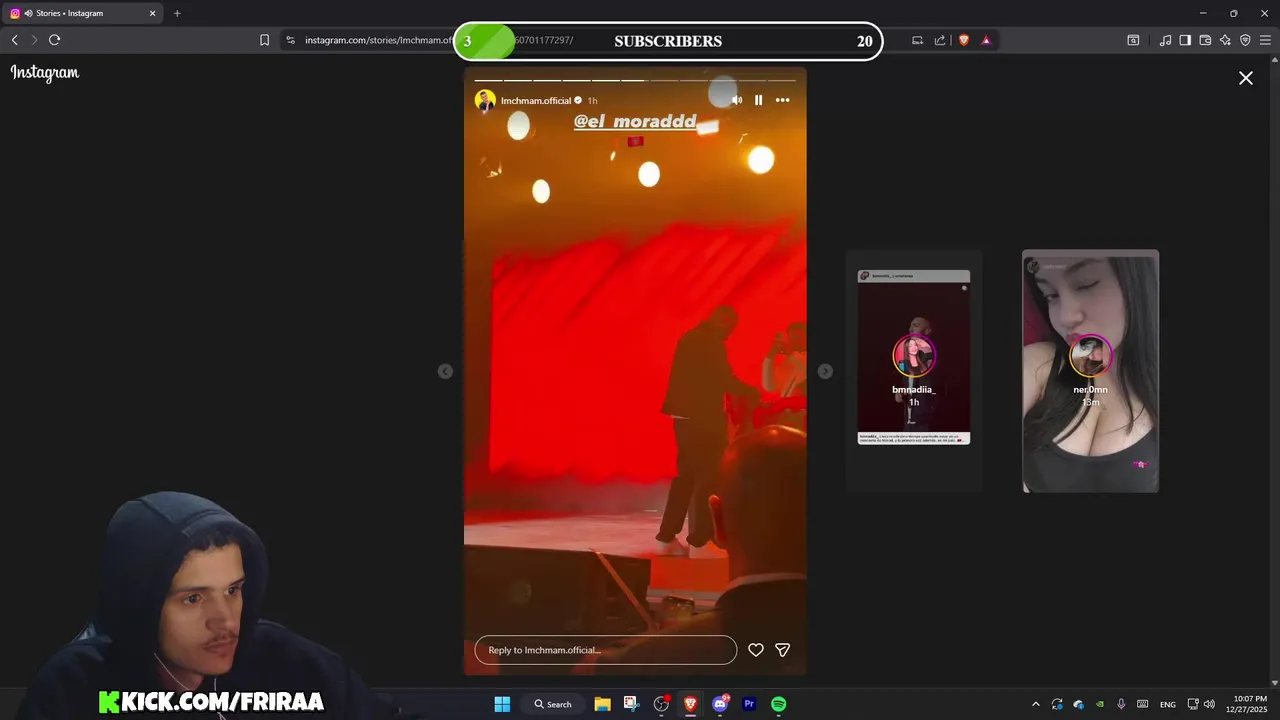The image size is (1280, 720).
Task: Click the NVIDIA tray icon
Action: click(1100, 704)
